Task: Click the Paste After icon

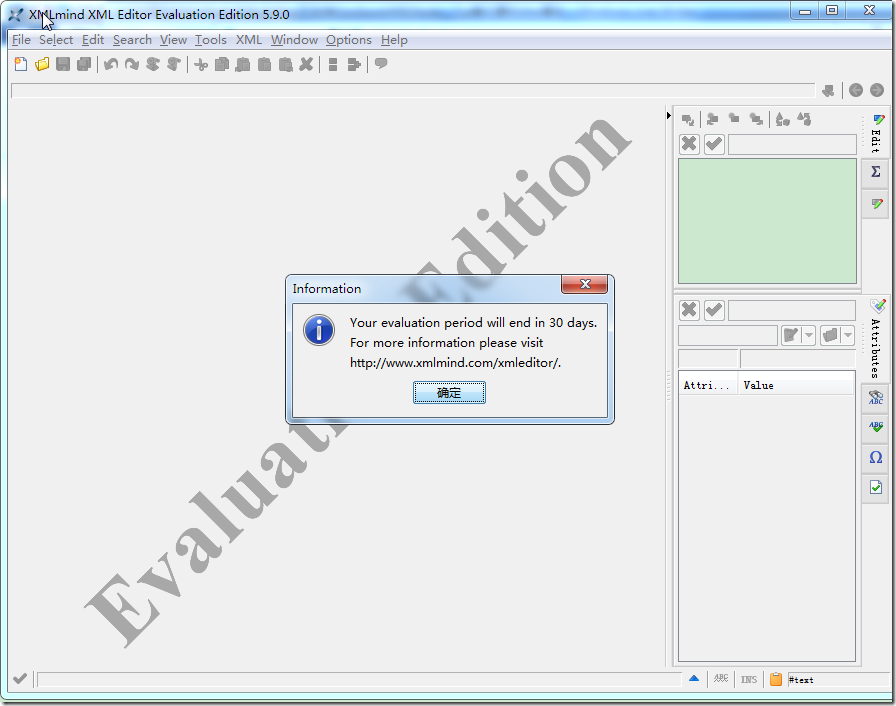Action: tap(285, 65)
